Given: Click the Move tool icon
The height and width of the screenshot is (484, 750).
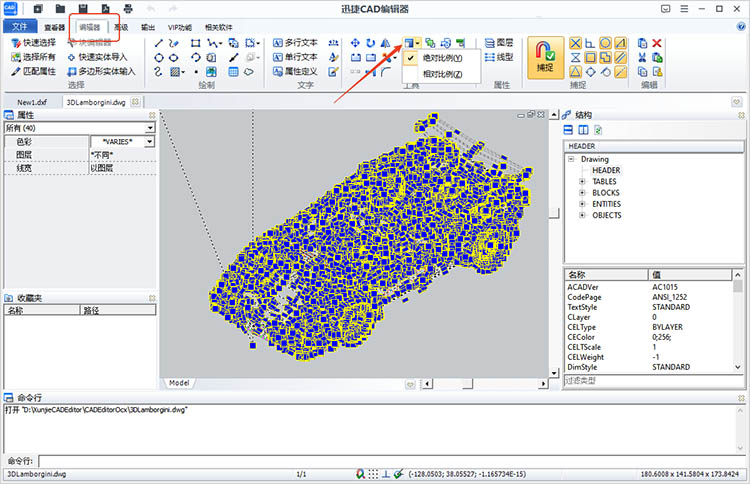Looking at the screenshot, I should coord(356,44).
